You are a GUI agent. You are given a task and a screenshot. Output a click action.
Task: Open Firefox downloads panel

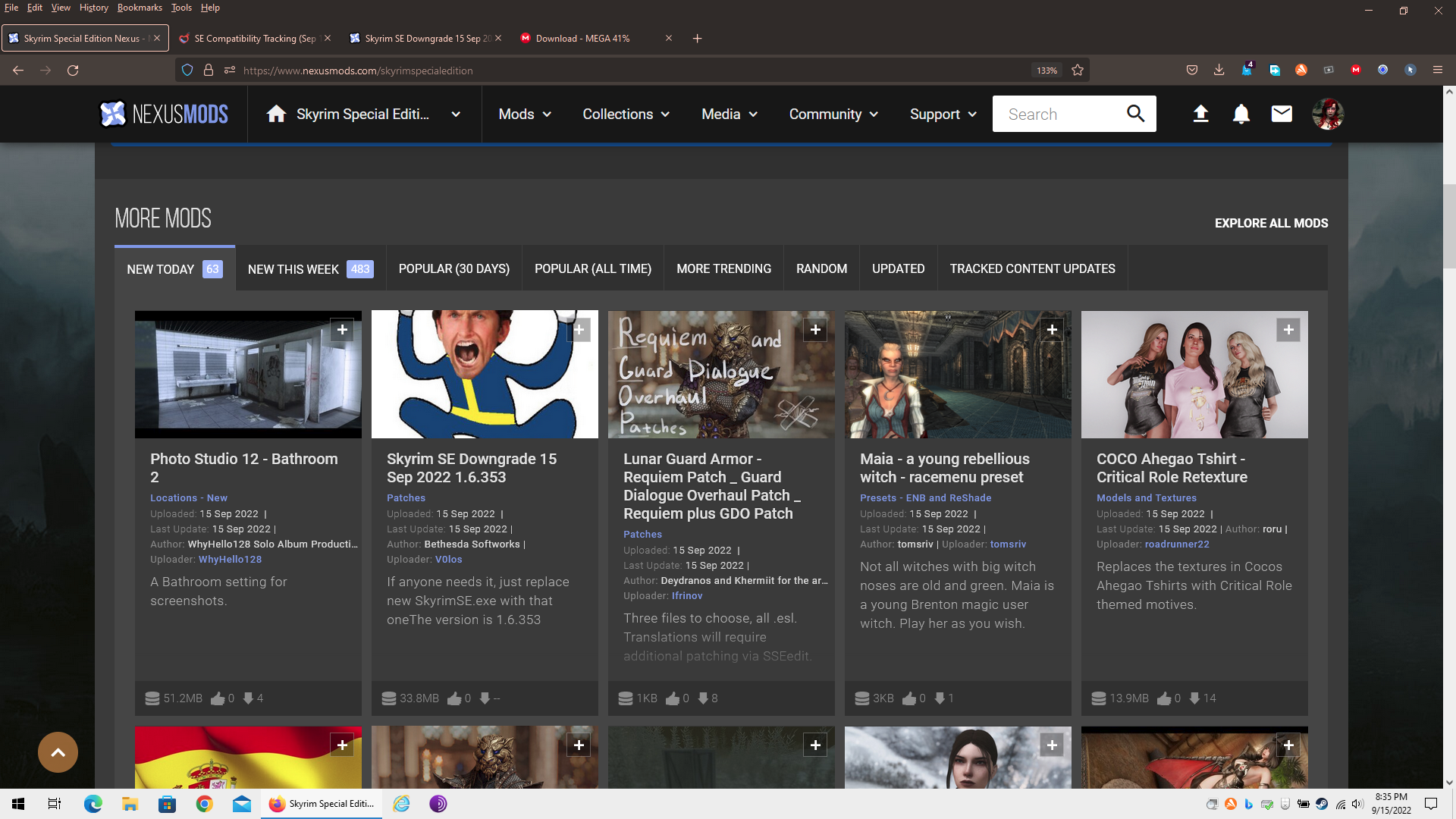pos(1219,71)
